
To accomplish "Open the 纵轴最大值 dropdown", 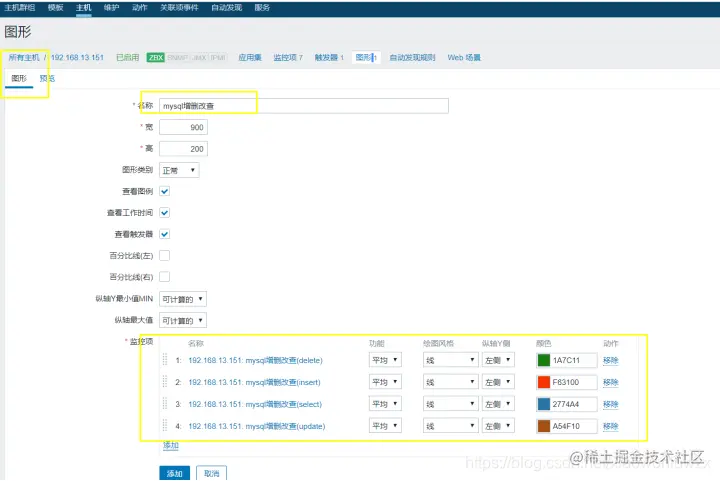I will coord(183,320).
